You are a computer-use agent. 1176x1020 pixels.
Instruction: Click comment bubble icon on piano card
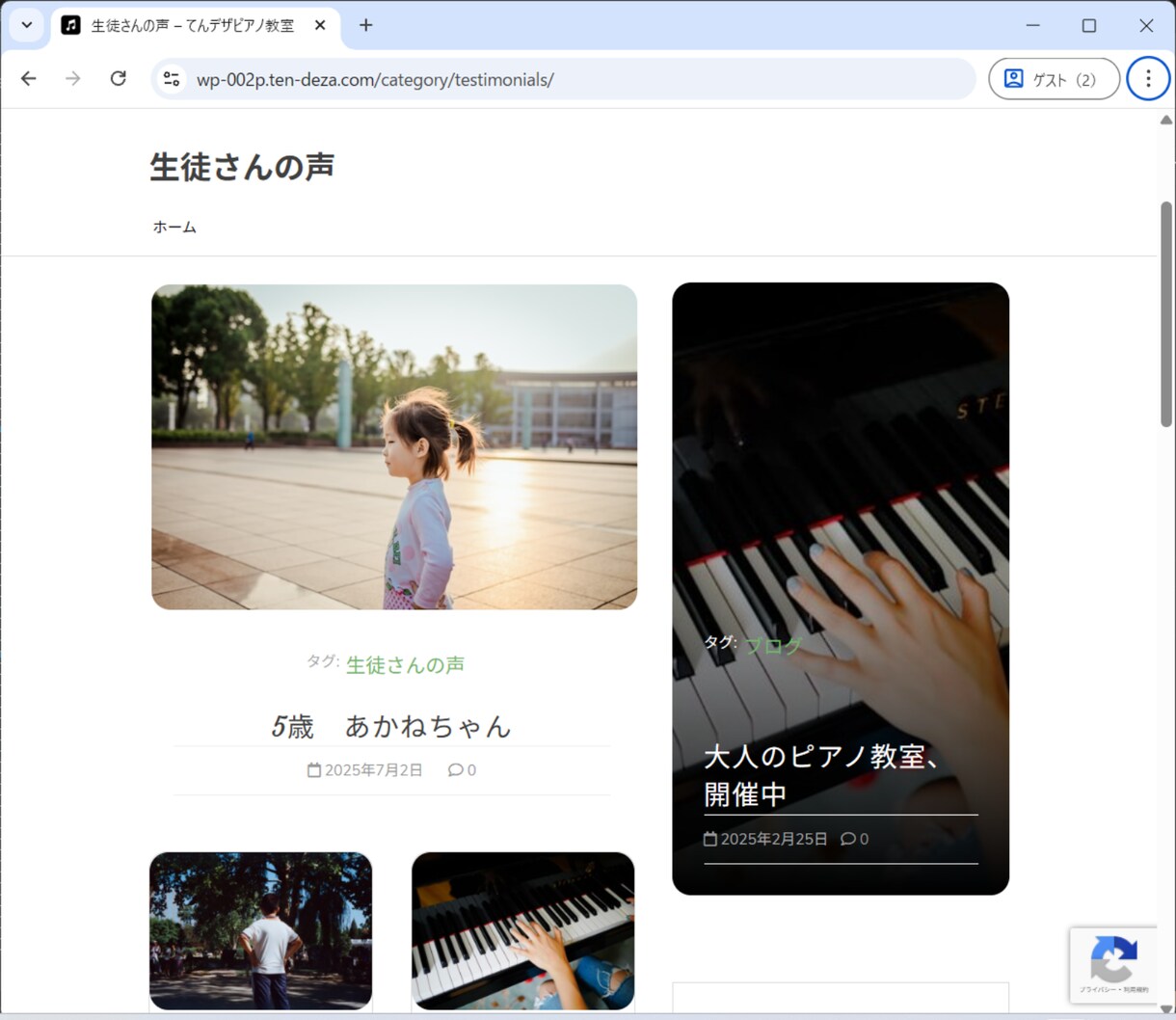pyautogui.click(x=848, y=839)
